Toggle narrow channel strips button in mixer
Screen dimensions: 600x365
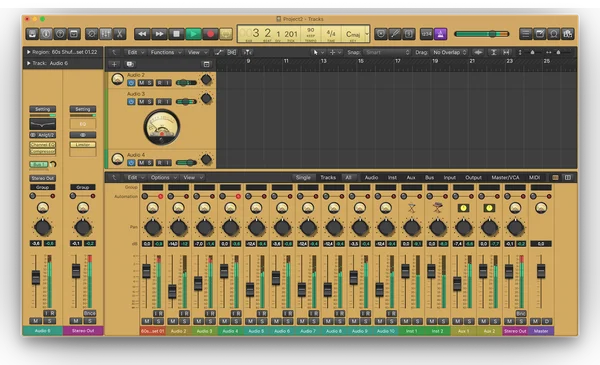pyautogui.click(x=555, y=178)
